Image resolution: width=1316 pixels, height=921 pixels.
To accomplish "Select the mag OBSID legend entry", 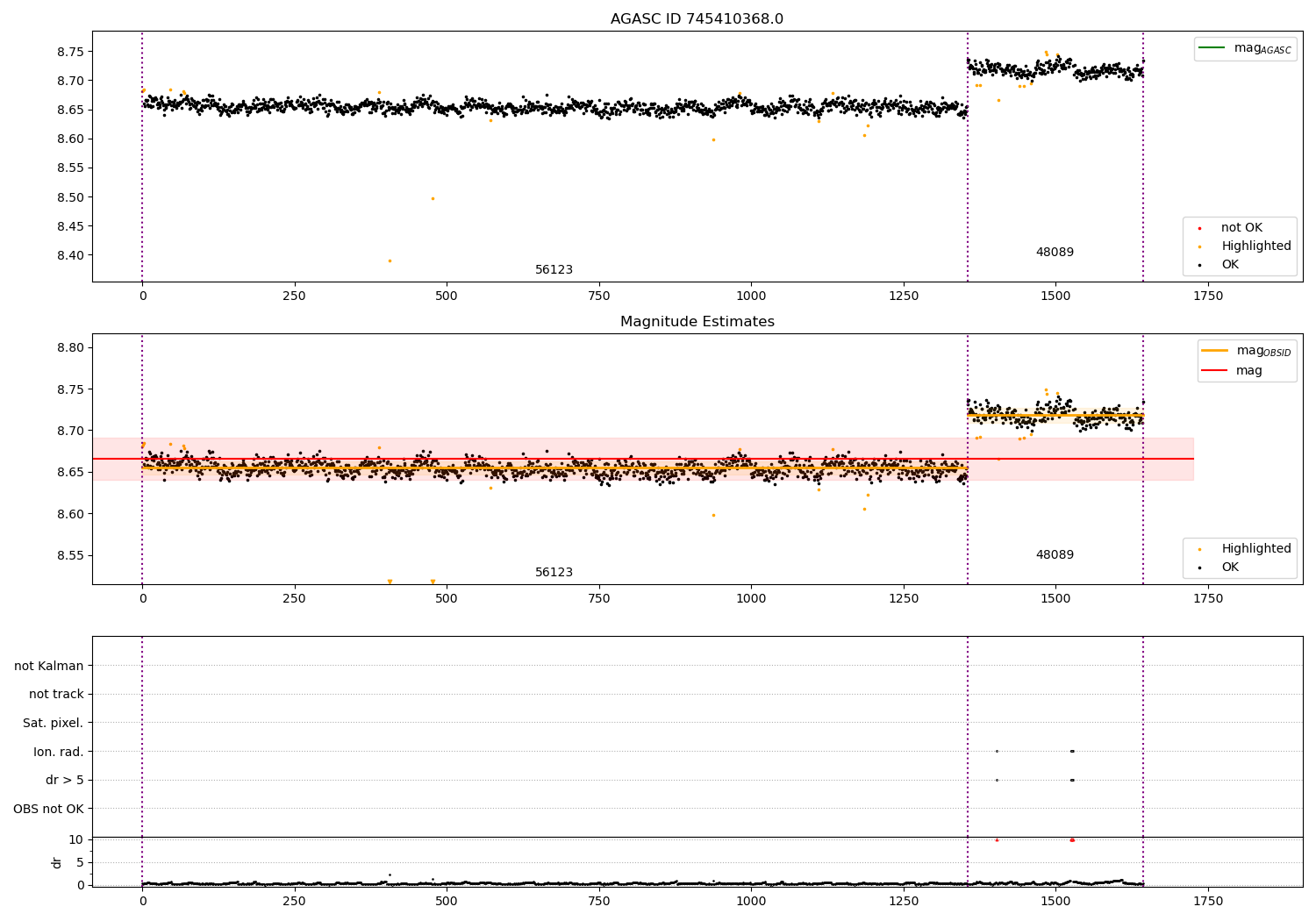I will (x=1246, y=351).
